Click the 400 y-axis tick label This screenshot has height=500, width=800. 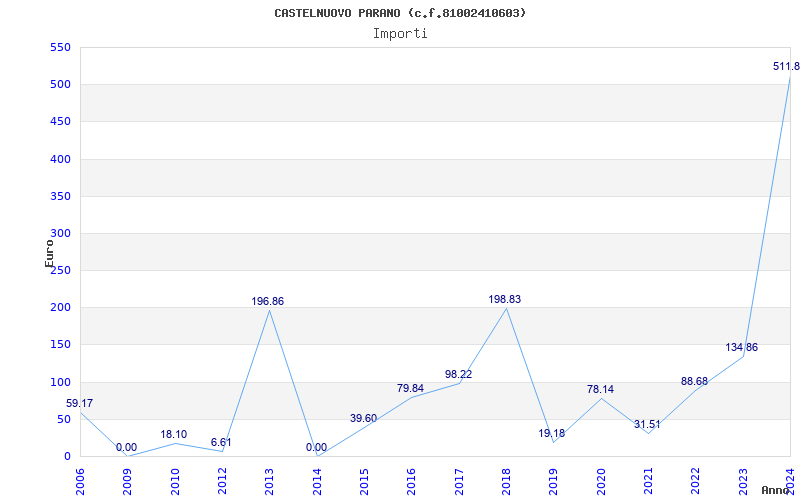60,159
